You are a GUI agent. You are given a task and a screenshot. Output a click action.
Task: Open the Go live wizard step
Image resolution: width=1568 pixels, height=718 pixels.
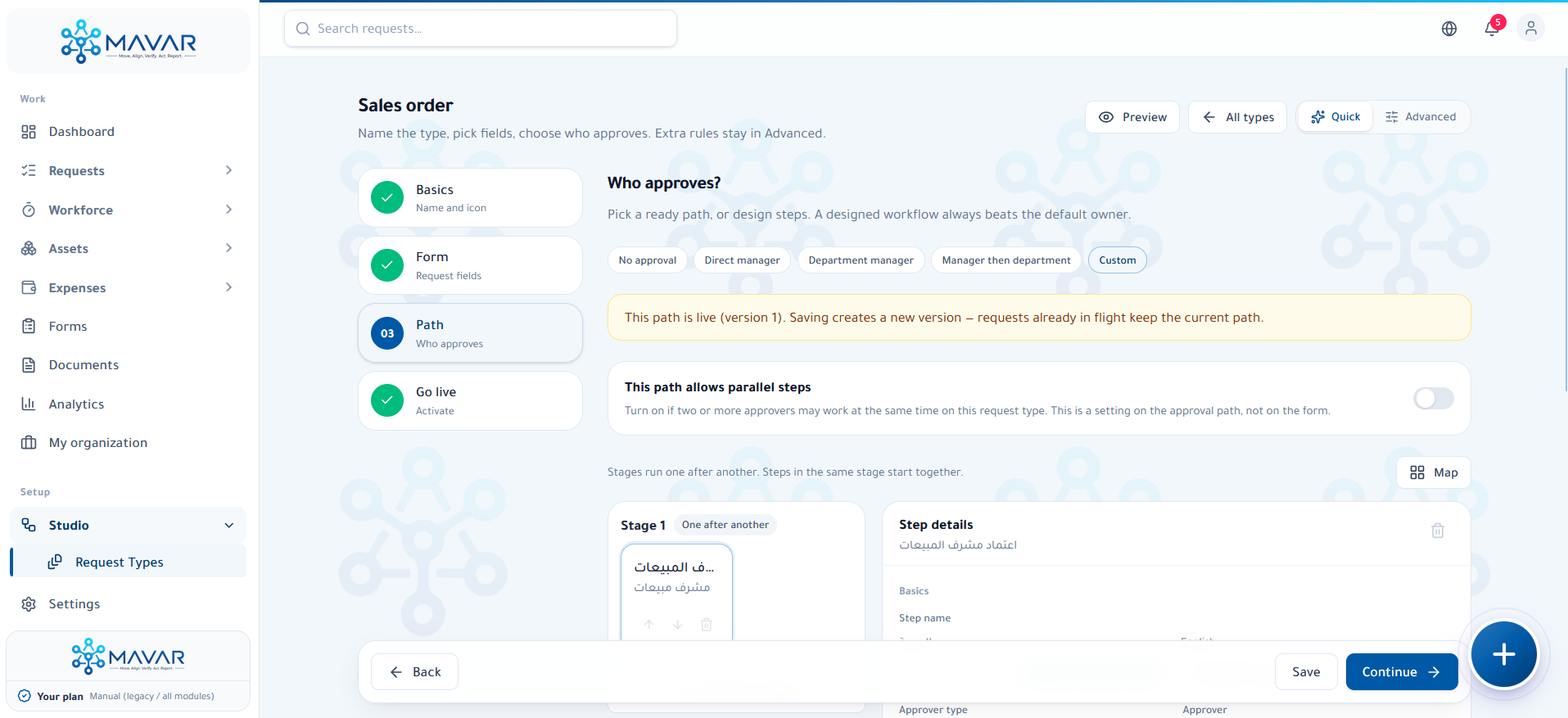[x=470, y=400]
